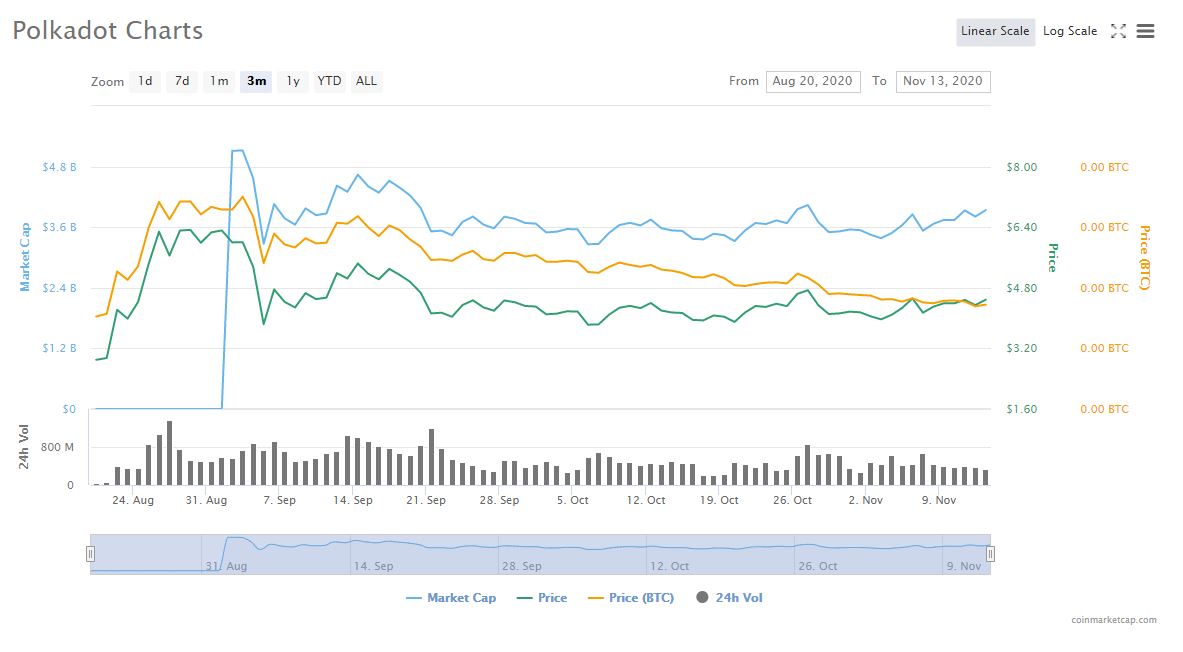
Task: Grab the right navigator range handle
Action: coord(991,554)
